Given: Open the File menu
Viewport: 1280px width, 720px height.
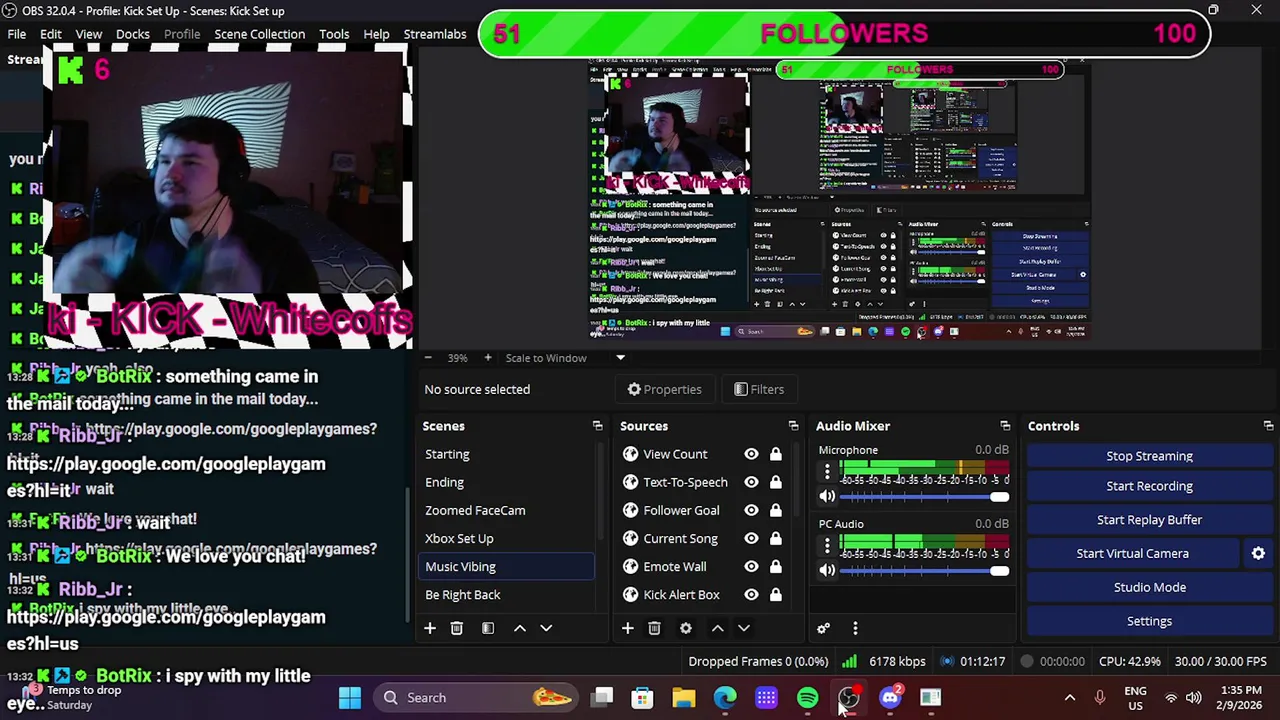Looking at the screenshot, I should (x=17, y=34).
